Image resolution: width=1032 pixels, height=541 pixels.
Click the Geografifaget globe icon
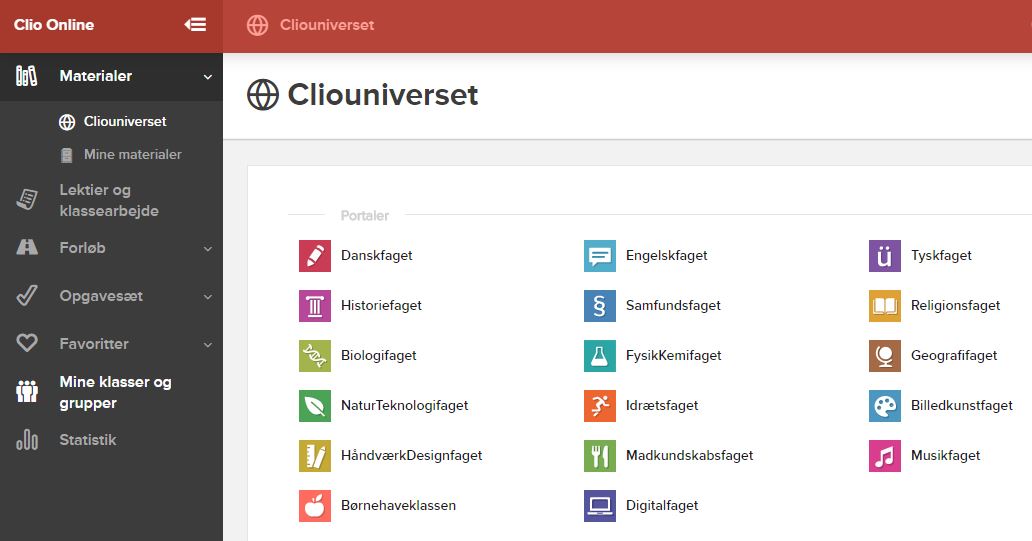(885, 356)
